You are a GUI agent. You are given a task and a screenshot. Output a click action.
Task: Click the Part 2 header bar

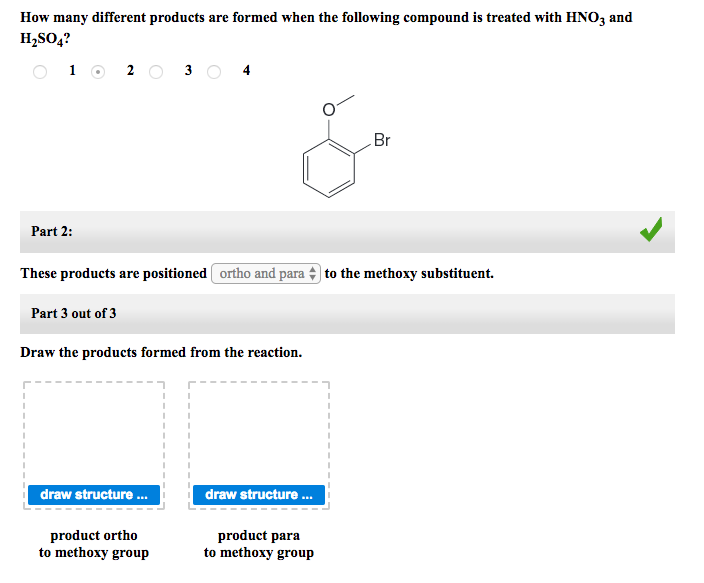tap(347, 232)
